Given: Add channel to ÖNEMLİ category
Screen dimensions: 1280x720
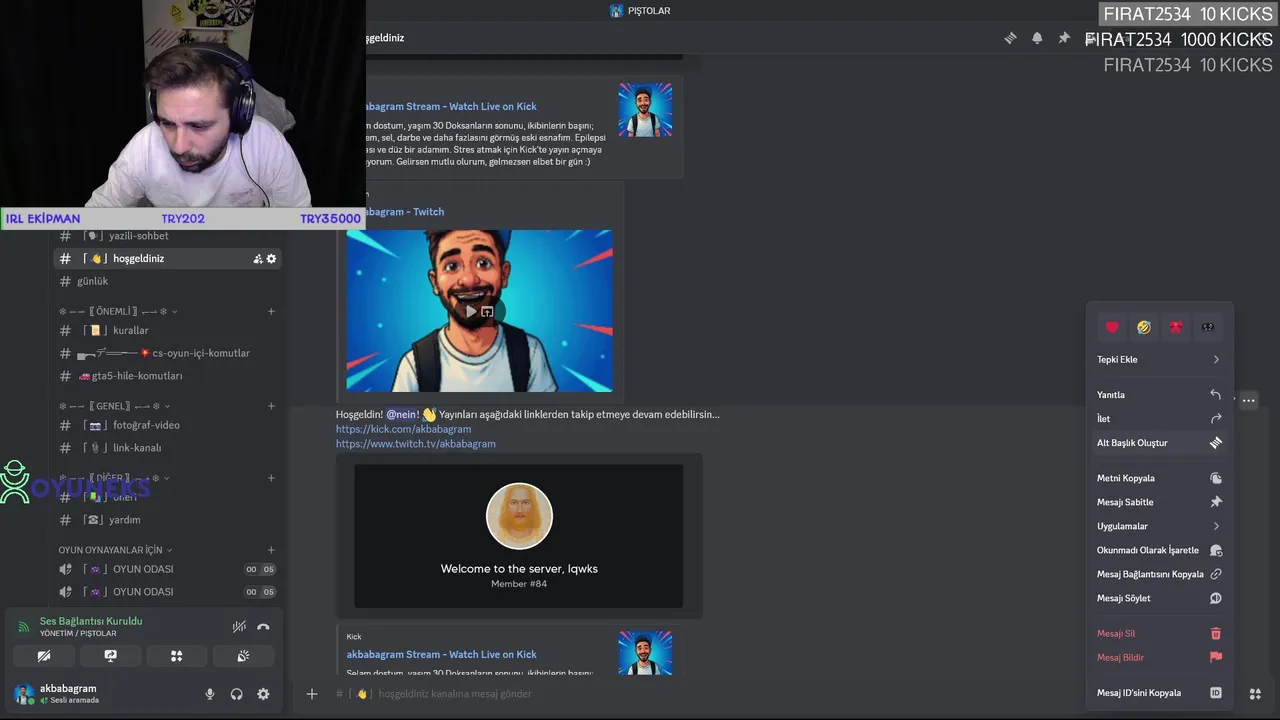Looking at the screenshot, I should 271,311.
